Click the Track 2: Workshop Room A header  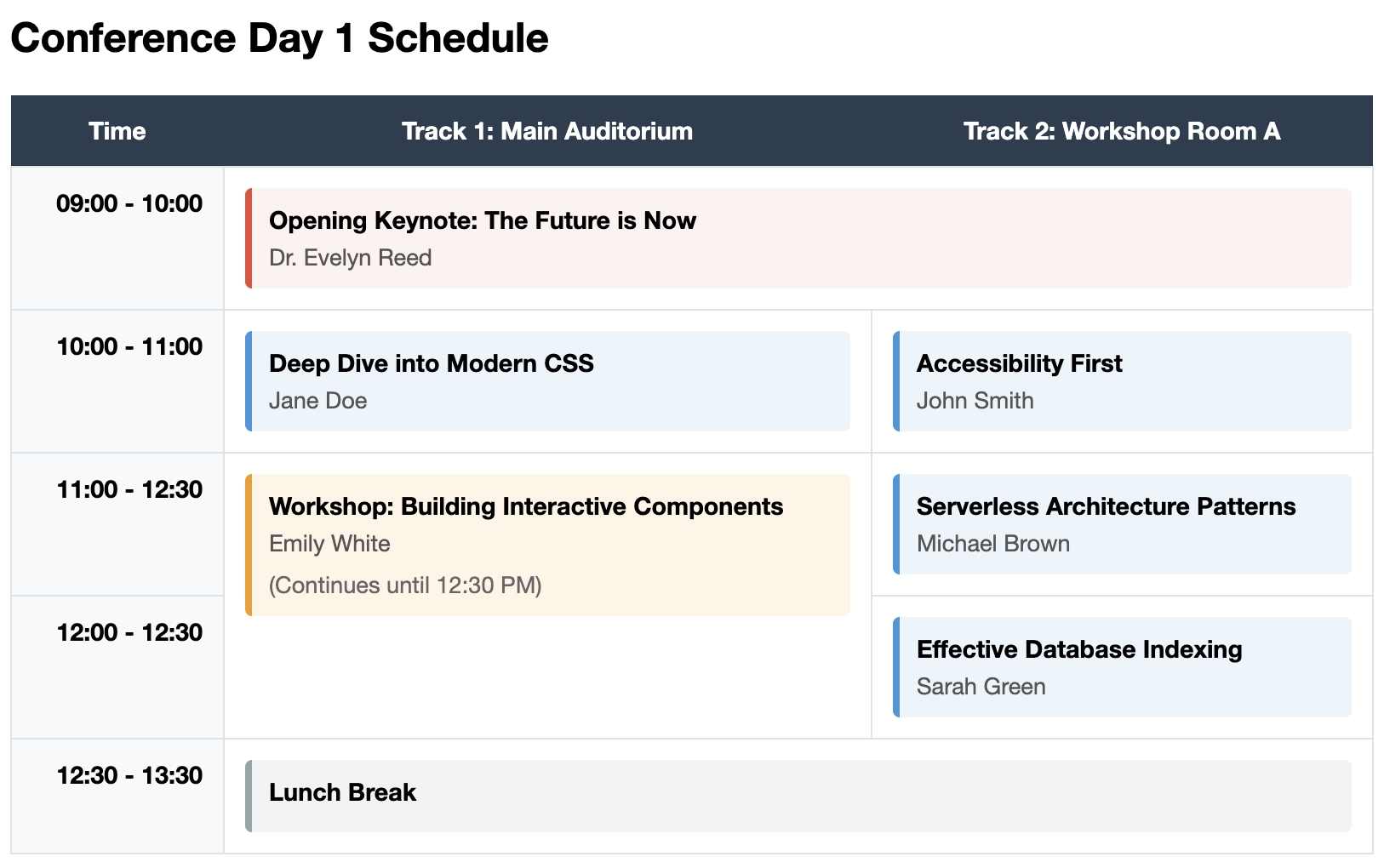point(1122,131)
